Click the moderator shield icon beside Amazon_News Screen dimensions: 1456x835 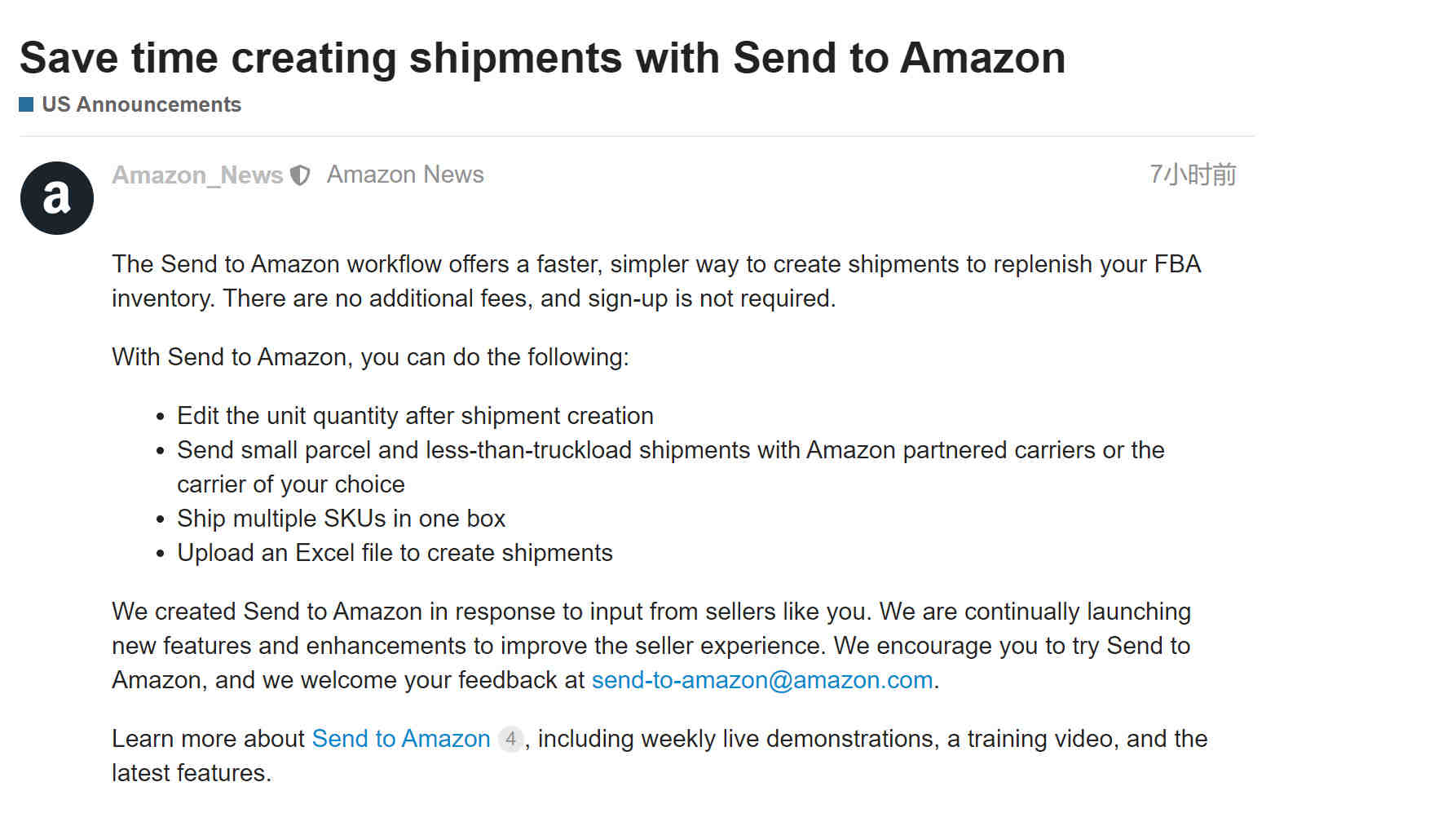pyautogui.click(x=300, y=175)
